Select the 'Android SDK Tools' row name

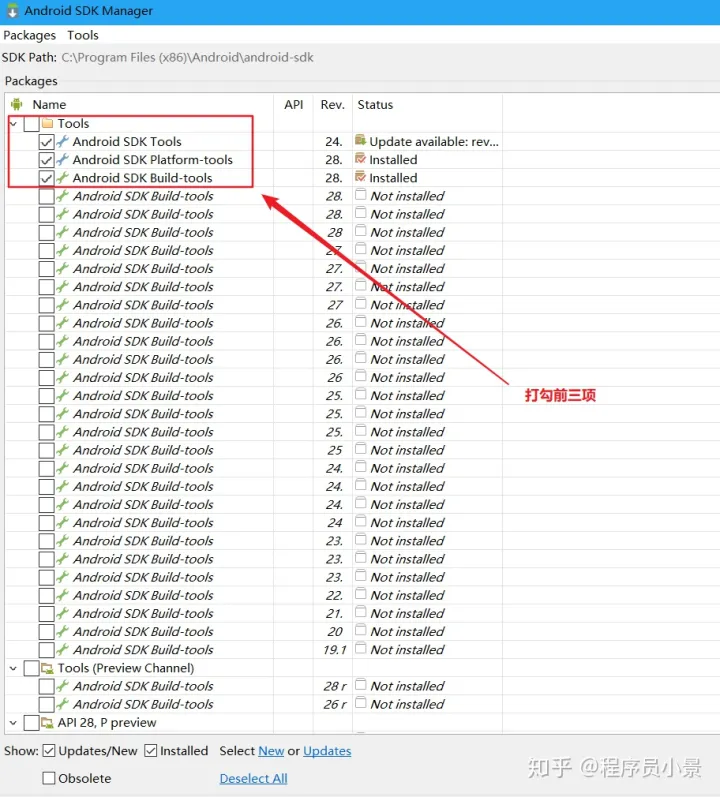click(127, 141)
